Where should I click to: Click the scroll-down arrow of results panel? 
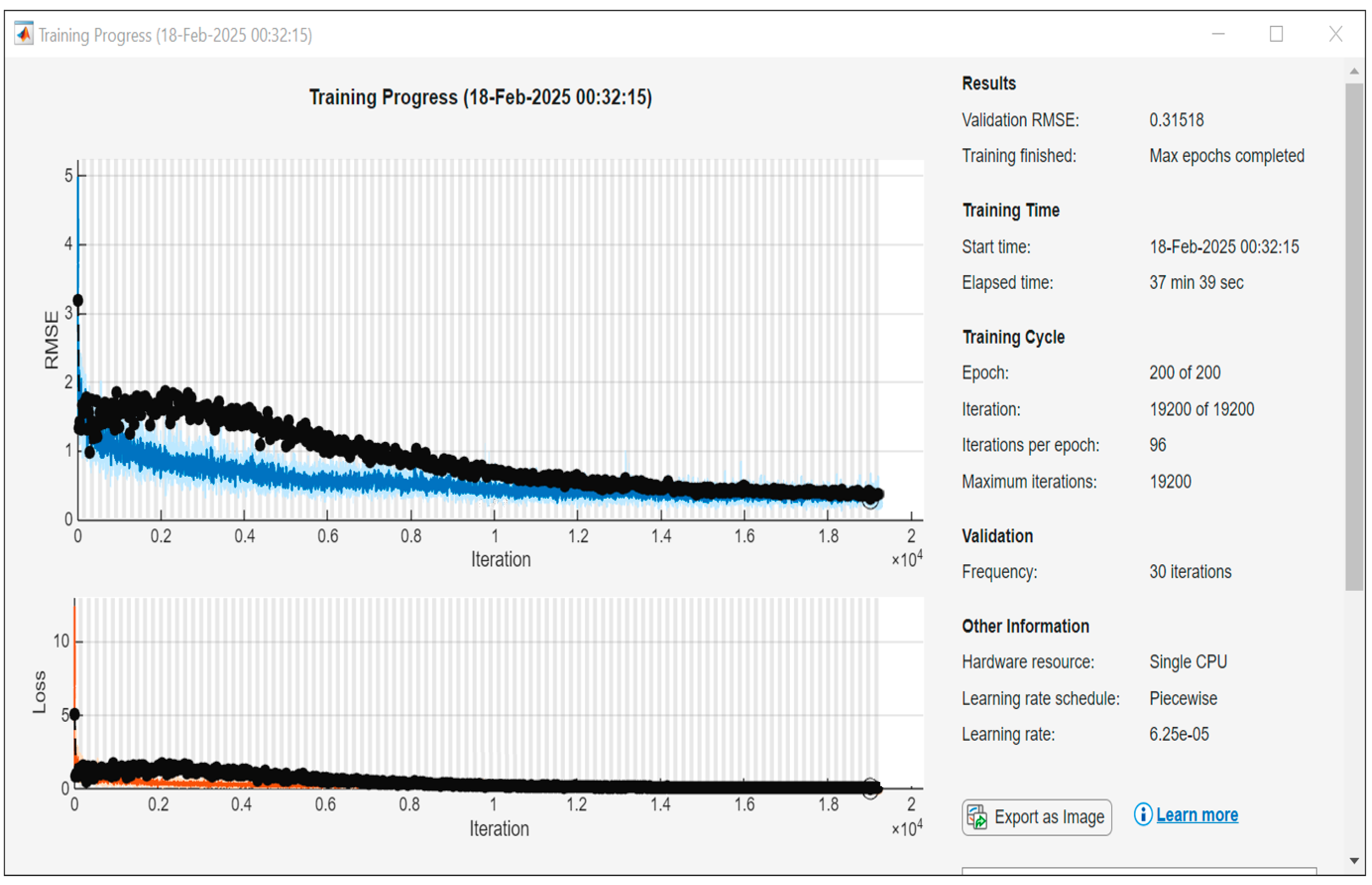click(1354, 860)
